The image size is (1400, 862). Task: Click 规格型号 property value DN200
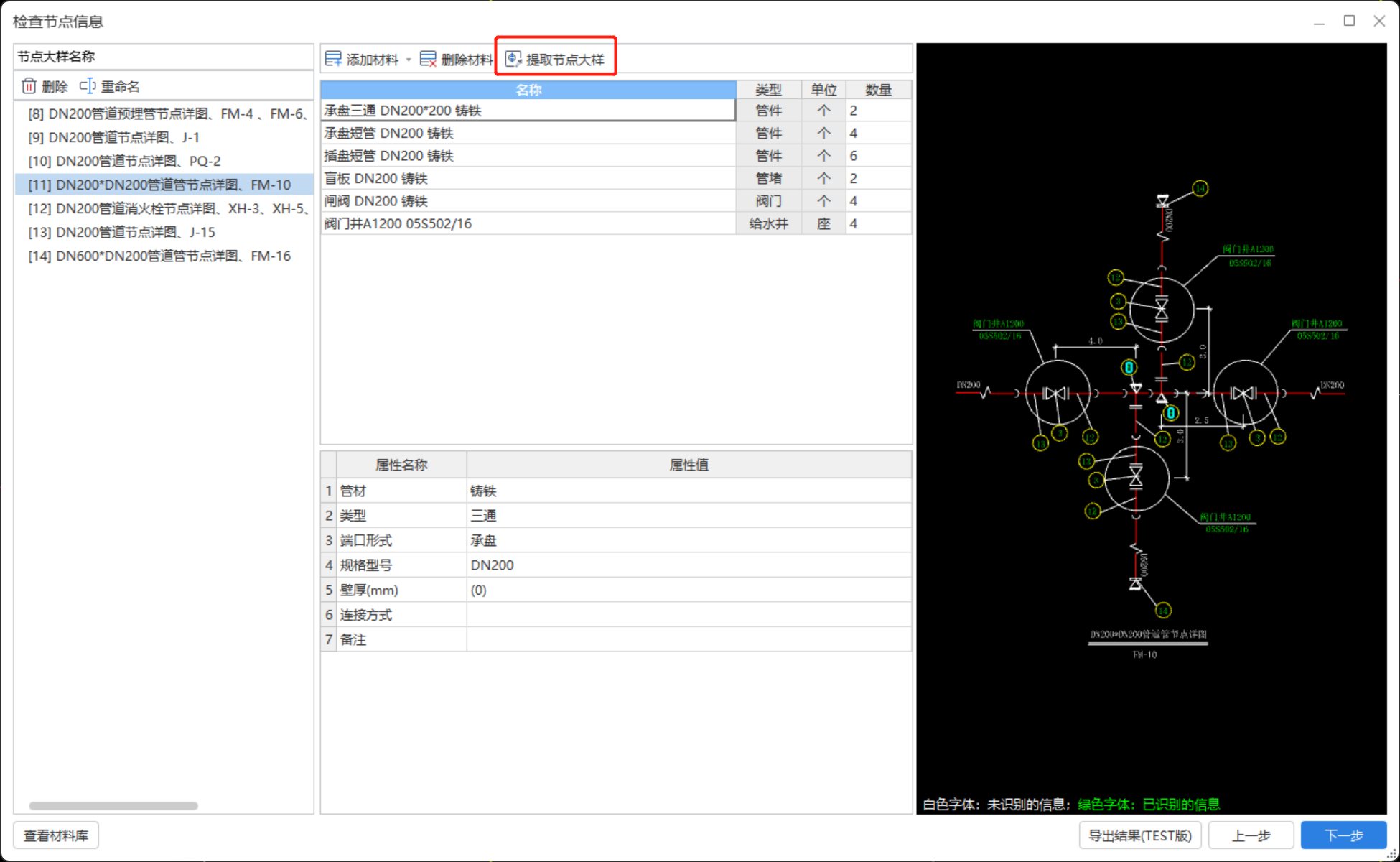click(x=689, y=565)
